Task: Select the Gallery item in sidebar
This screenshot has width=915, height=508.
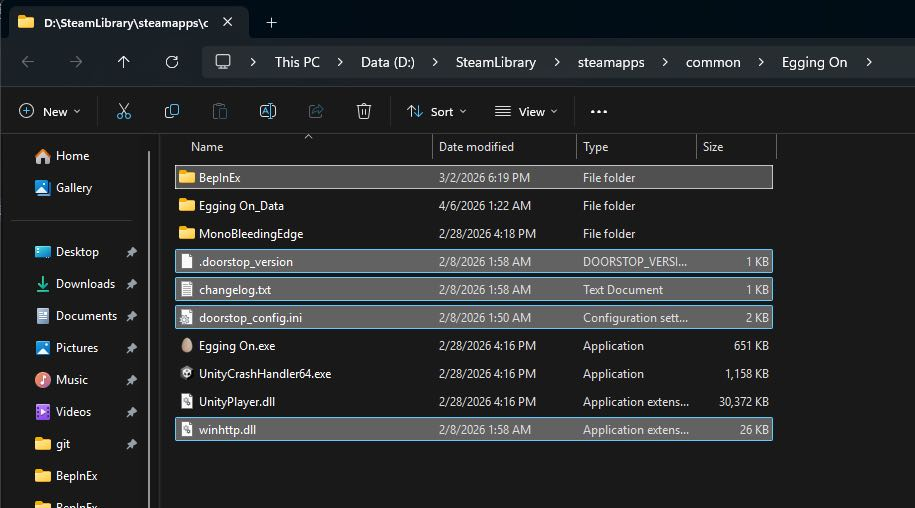Action: tap(74, 188)
